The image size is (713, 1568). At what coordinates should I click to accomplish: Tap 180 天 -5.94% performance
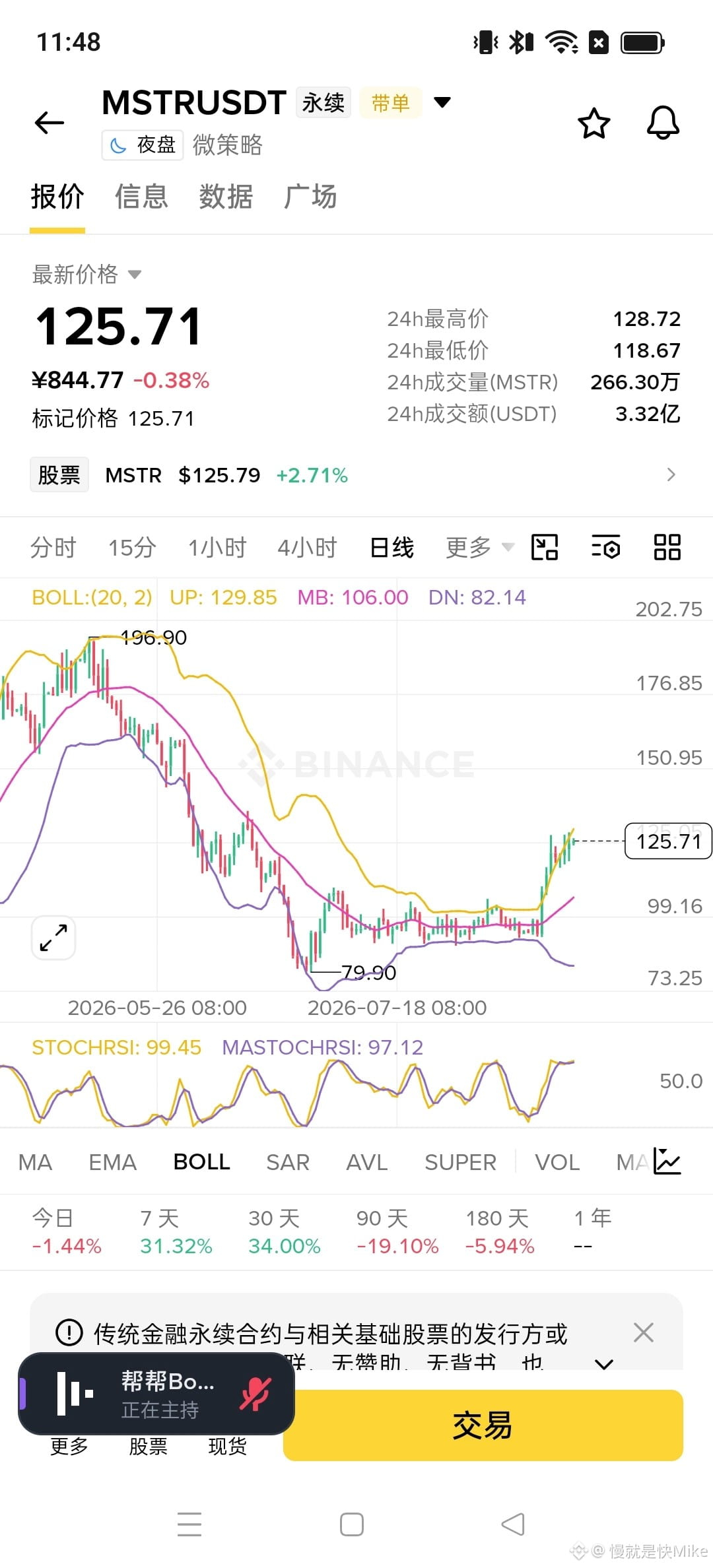(500, 1232)
